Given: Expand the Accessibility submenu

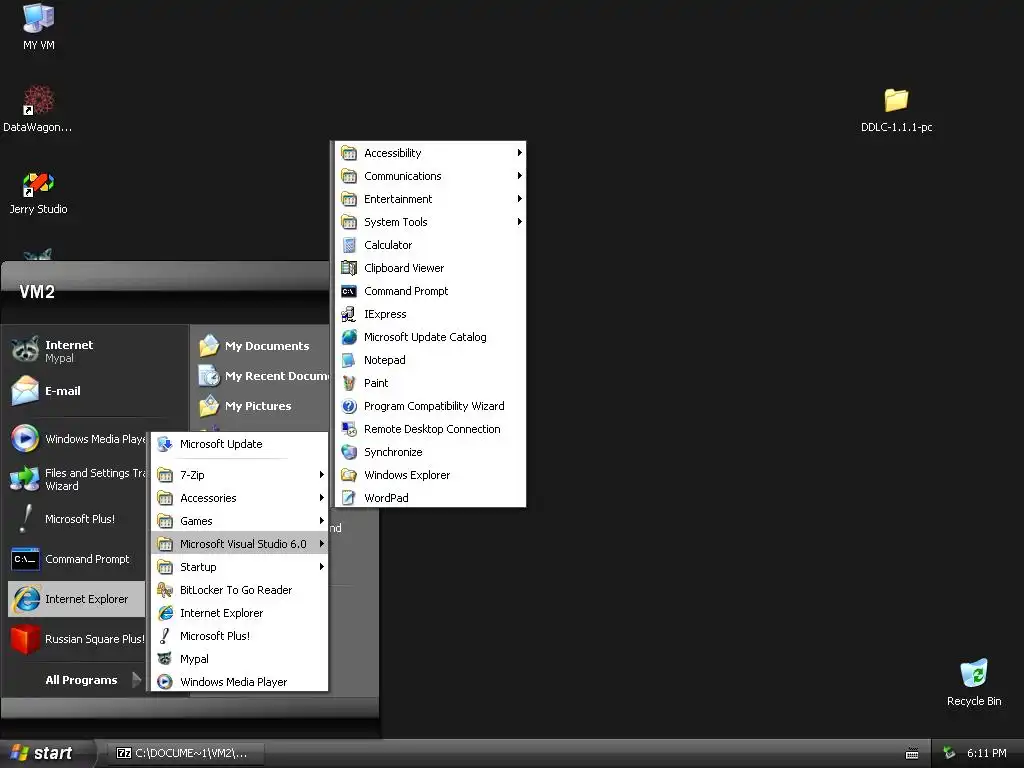Looking at the screenshot, I should pos(430,153).
